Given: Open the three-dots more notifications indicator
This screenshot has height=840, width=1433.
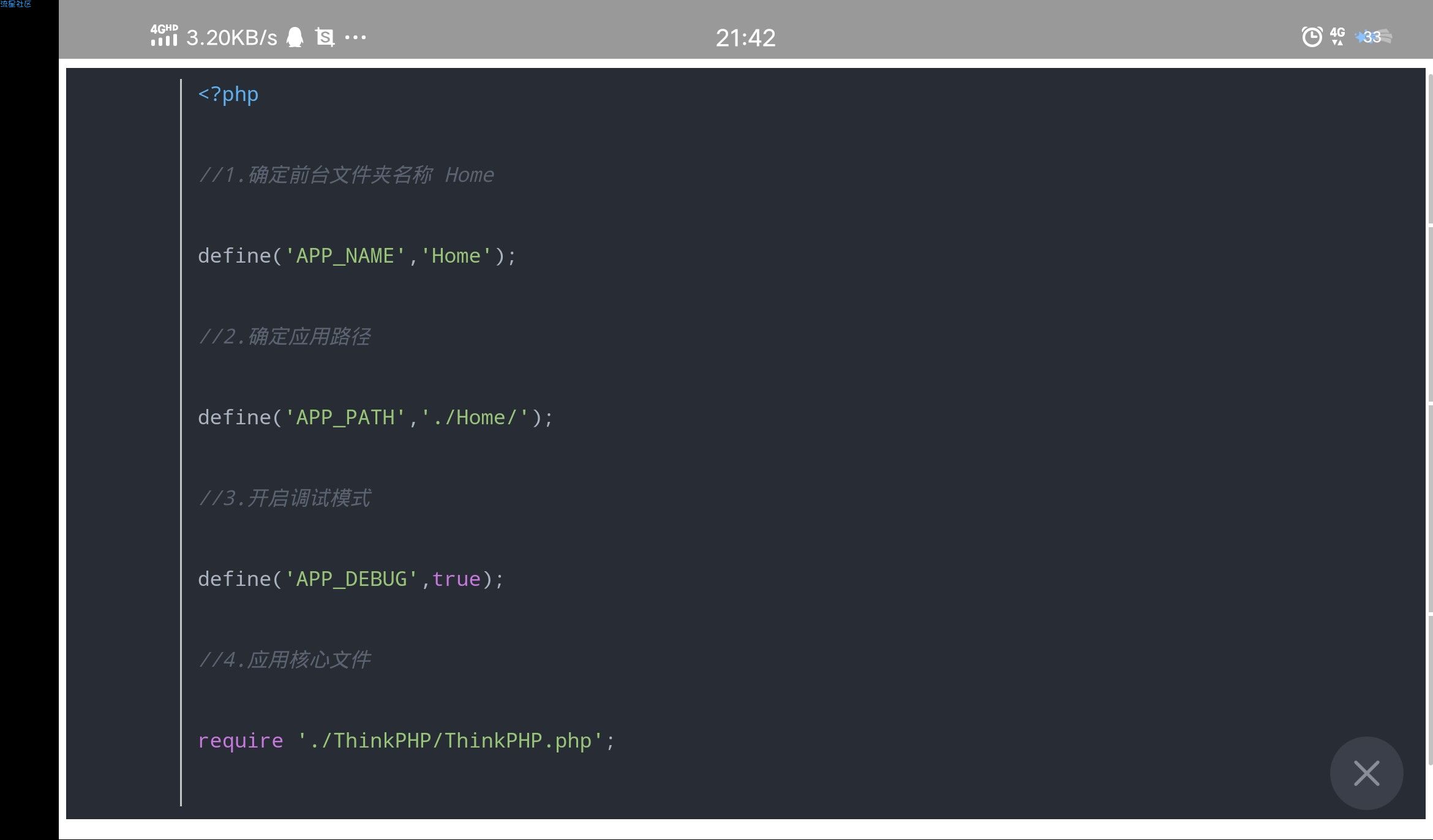Looking at the screenshot, I should coord(355,37).
